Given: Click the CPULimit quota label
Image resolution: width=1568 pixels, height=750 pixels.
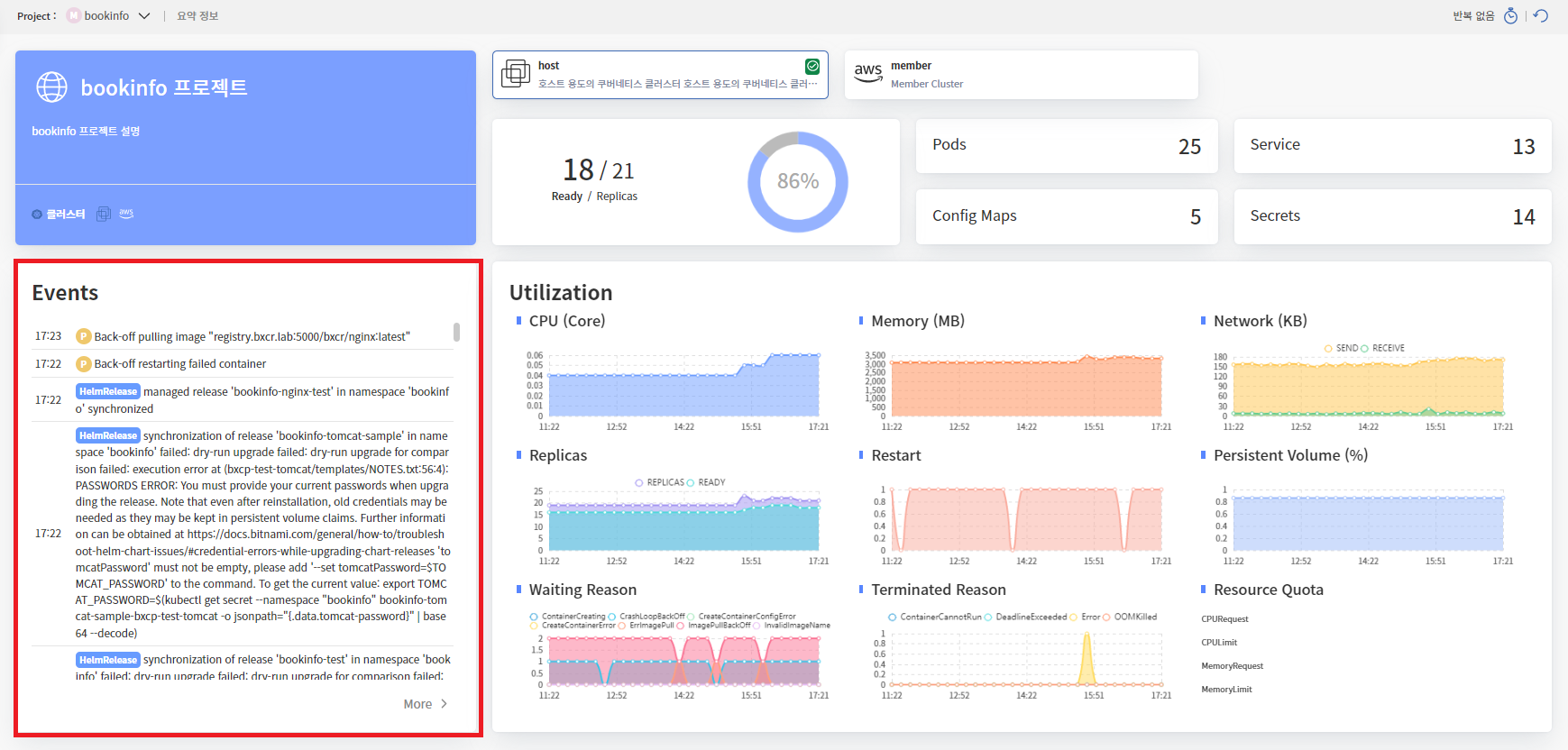Looking at the screenshot, I should (x=1219, y=643).
